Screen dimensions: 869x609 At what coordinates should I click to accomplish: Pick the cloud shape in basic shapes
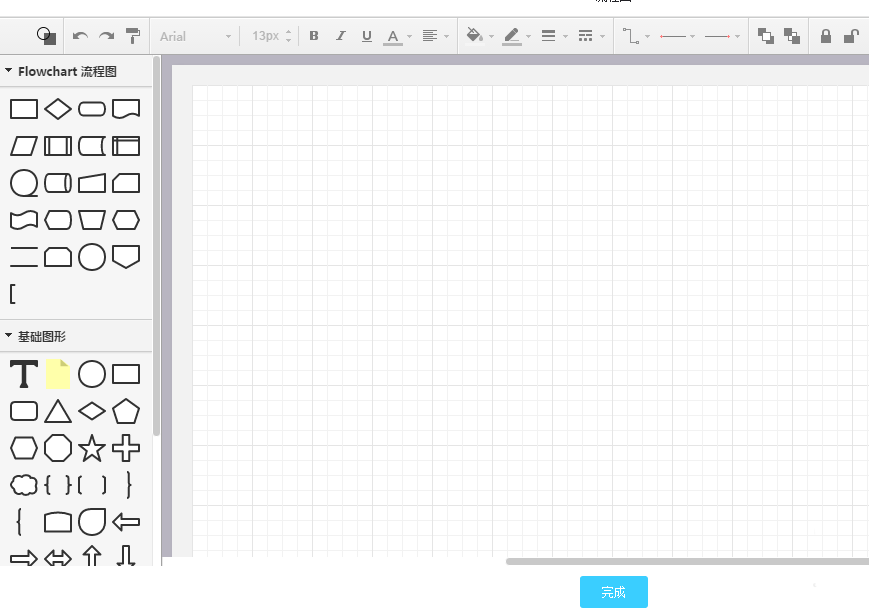[x=24, y=485]
